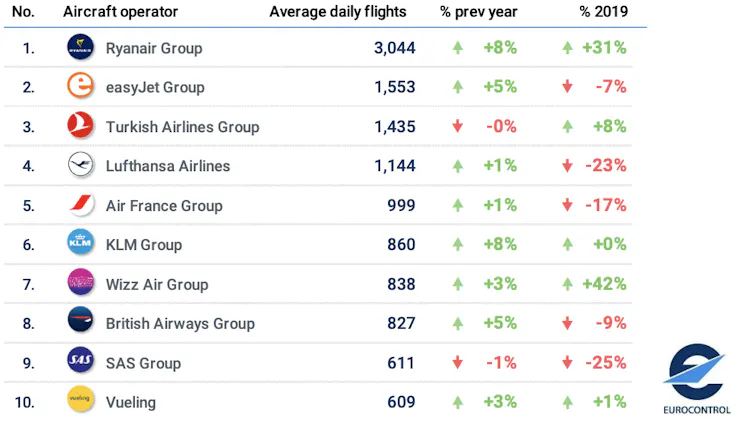Select the British Airways logo
The image size is (754, 425).
click(x=80, y=320)
